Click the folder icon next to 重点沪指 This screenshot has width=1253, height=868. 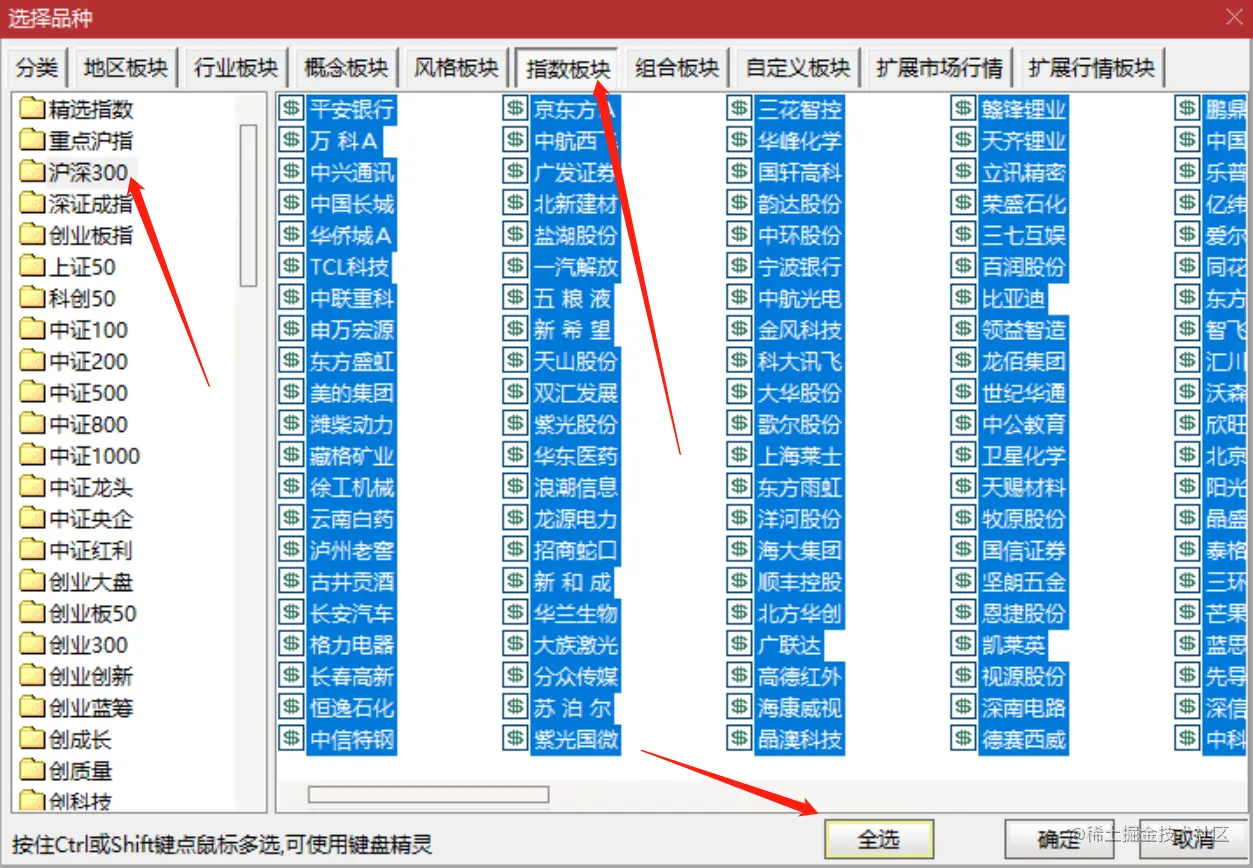[32, 140]
